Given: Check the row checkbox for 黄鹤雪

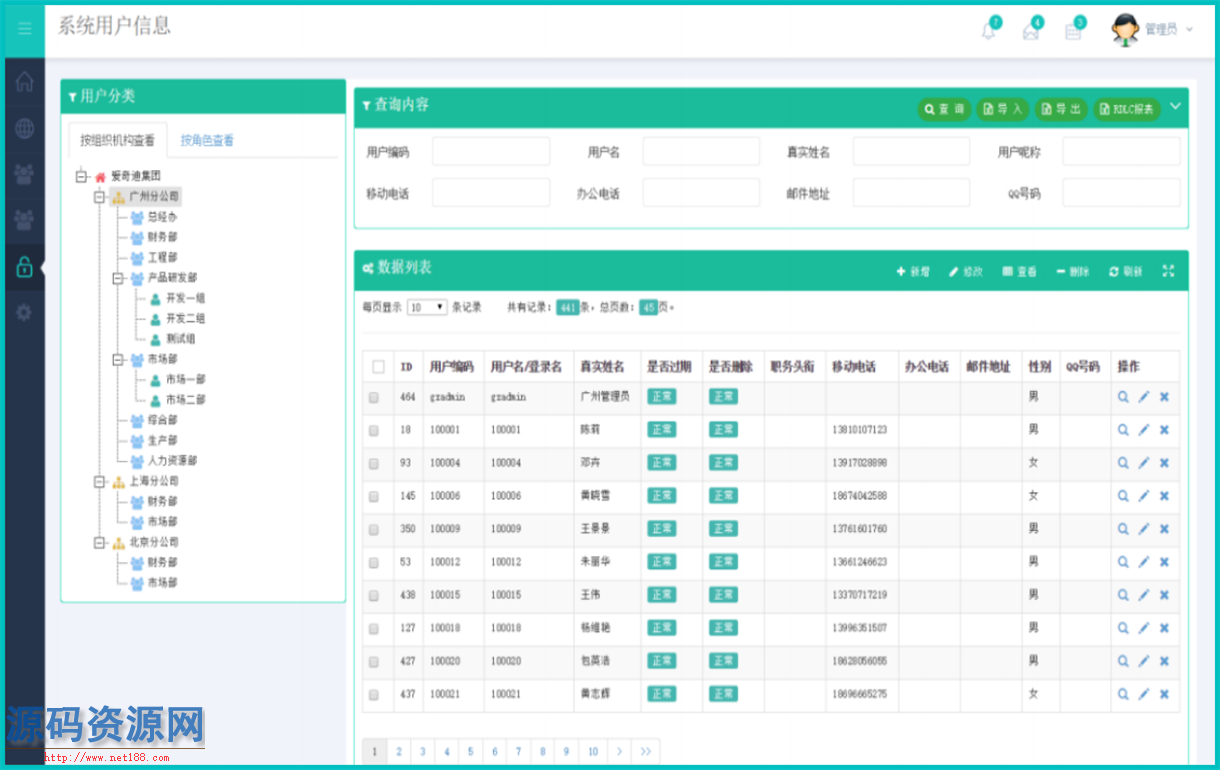Looking at the screenshot, I should tap(374, 496).
